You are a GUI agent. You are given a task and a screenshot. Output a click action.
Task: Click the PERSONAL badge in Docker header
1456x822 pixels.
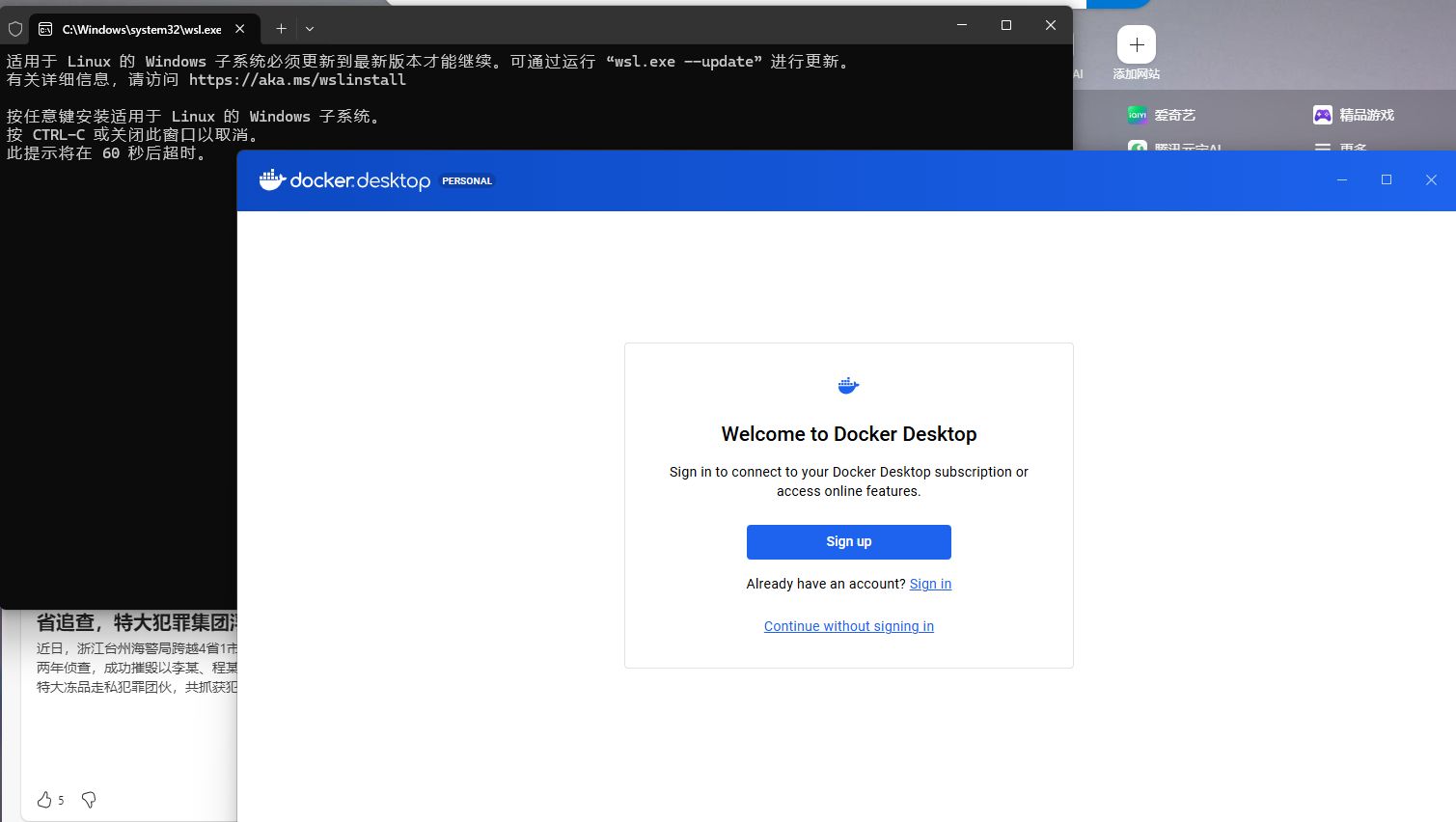[467, 180]
